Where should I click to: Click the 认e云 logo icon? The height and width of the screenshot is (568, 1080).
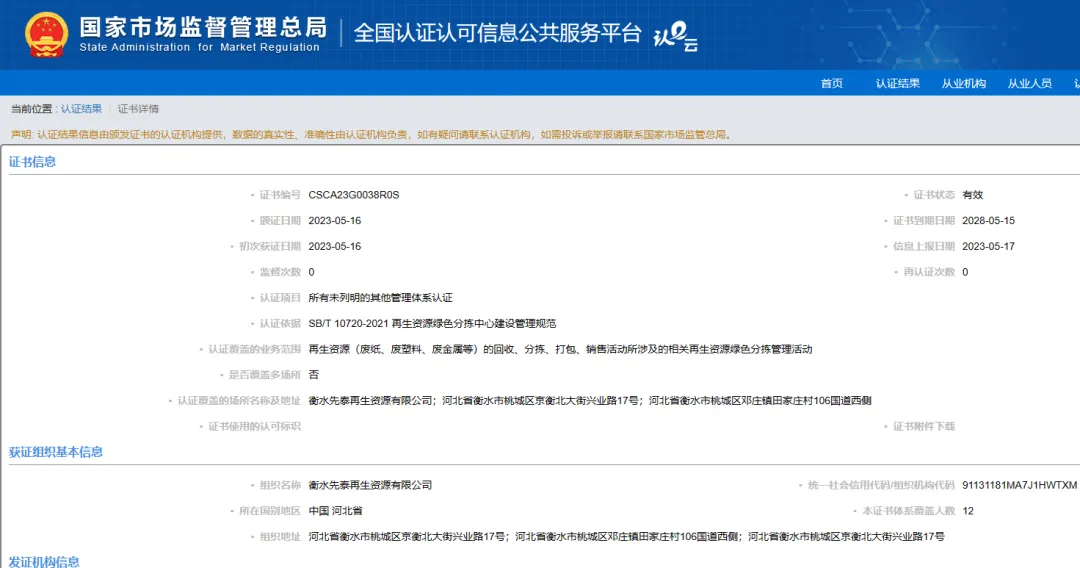(x=676, y=36)
